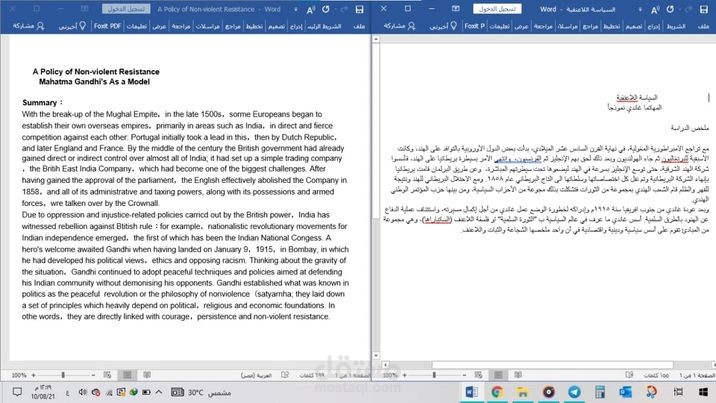Open Quick Access Toolbar dropdown in English window
The height and width of the screenshot is (403, 716).
tap(295, 10)
